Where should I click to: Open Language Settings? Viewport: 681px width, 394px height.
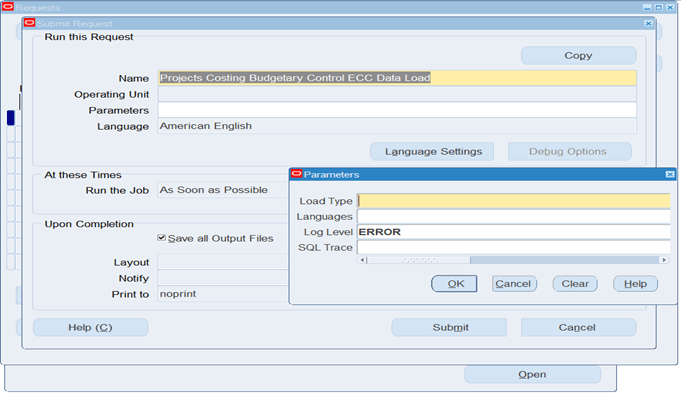pos(432,152)
